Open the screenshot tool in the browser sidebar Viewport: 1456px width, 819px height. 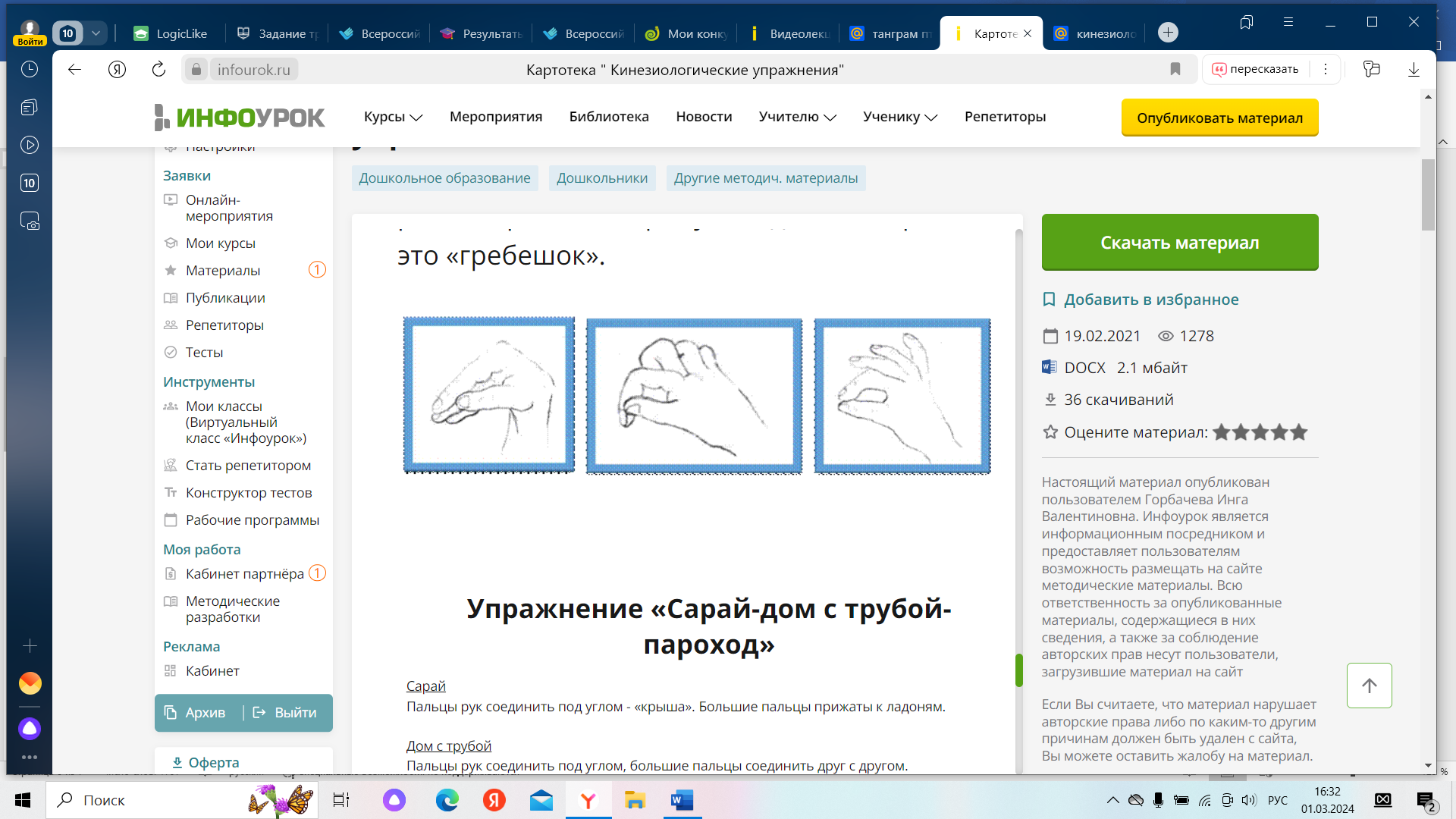(x=30, y=221)
